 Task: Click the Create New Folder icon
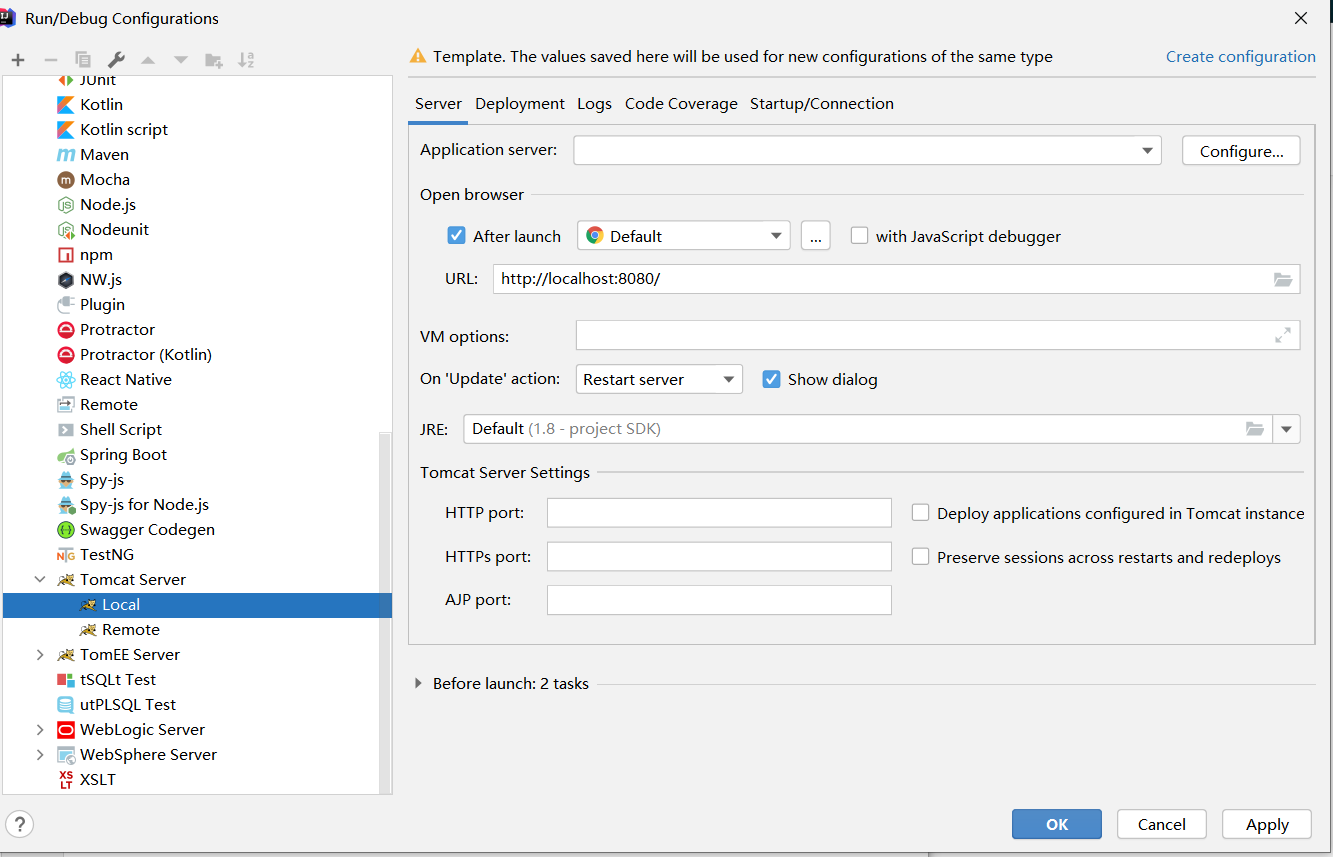[214, 60]
